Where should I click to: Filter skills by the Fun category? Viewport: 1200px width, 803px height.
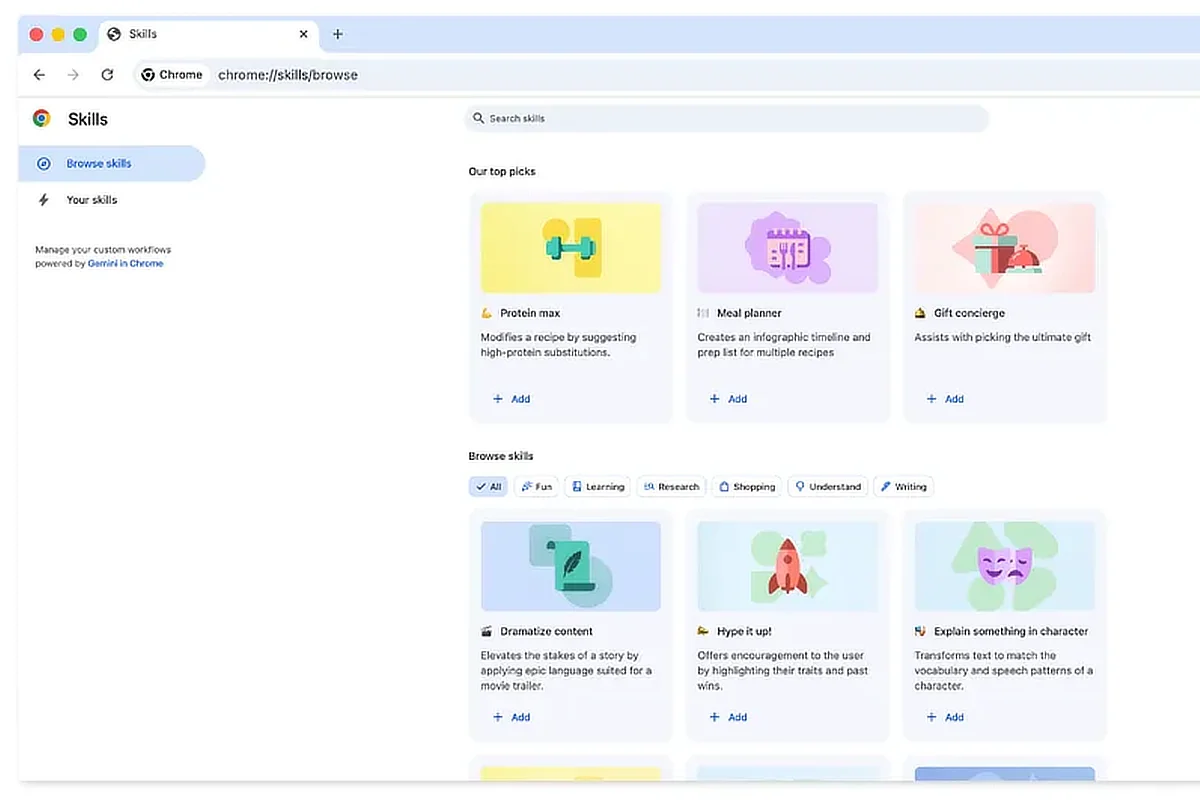[x=535, y=487]
